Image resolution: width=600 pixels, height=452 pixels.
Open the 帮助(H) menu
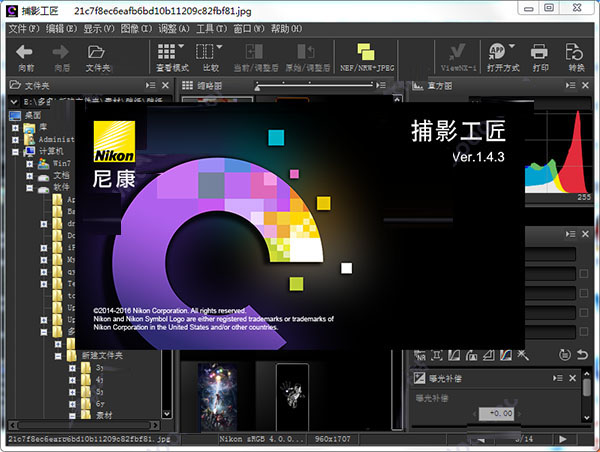(x=286, y=29)
